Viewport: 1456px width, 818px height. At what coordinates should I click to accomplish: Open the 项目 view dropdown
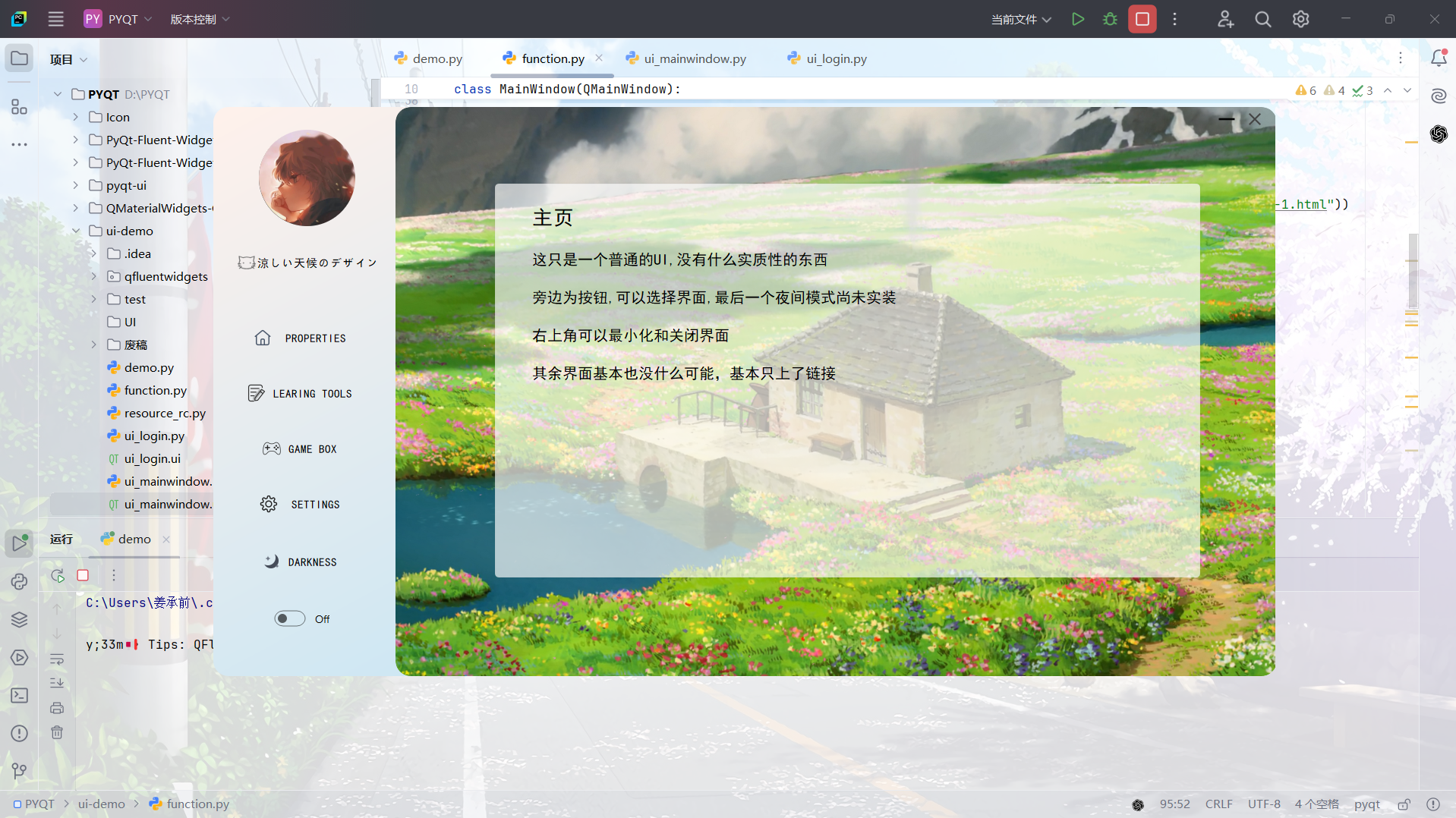click(x=68, y=59)
